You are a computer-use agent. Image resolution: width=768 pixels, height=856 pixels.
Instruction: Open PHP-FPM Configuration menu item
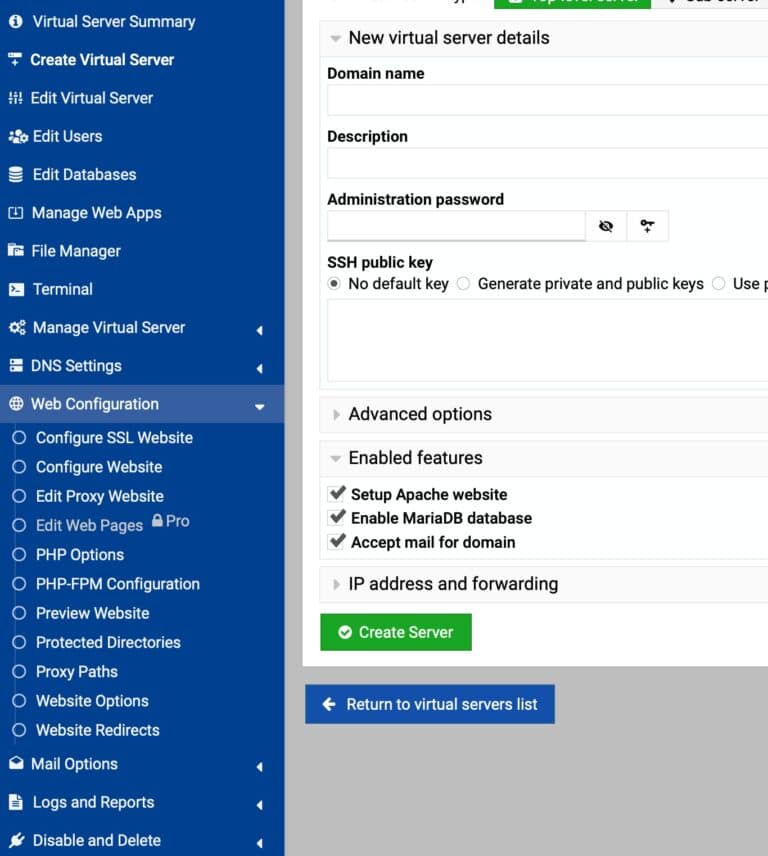(117, 584)
